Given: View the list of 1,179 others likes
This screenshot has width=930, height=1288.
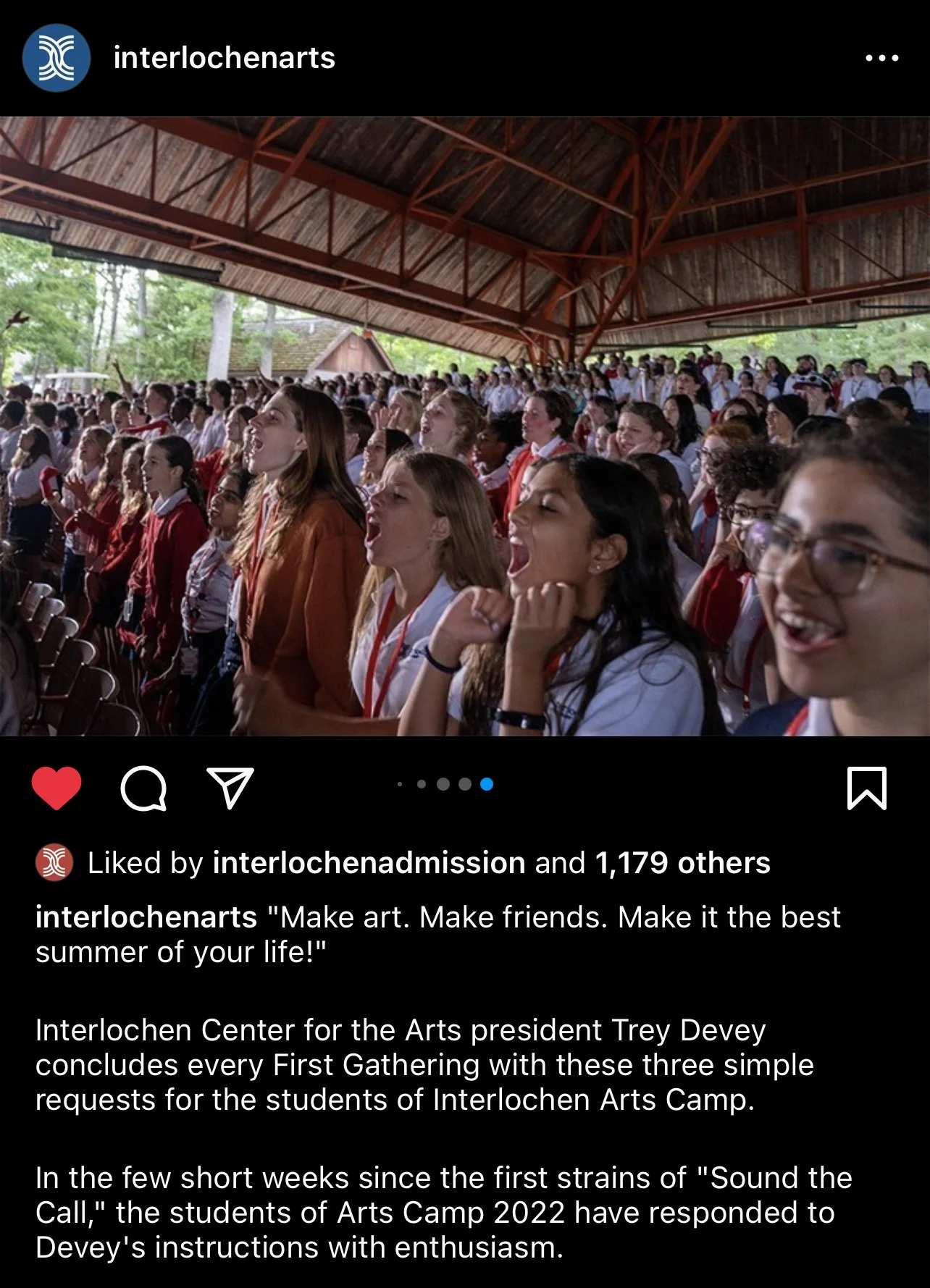Looking at the screenshot, I should tap(682, 862).
